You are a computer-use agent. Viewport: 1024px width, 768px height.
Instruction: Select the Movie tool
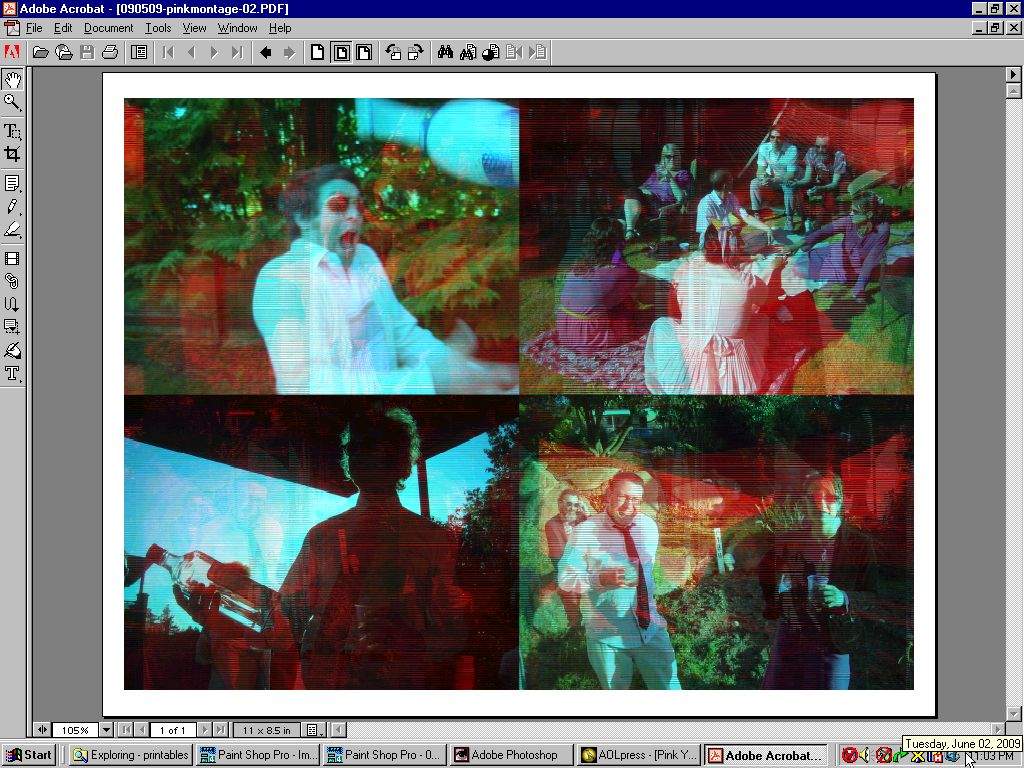tap(12, 258)
